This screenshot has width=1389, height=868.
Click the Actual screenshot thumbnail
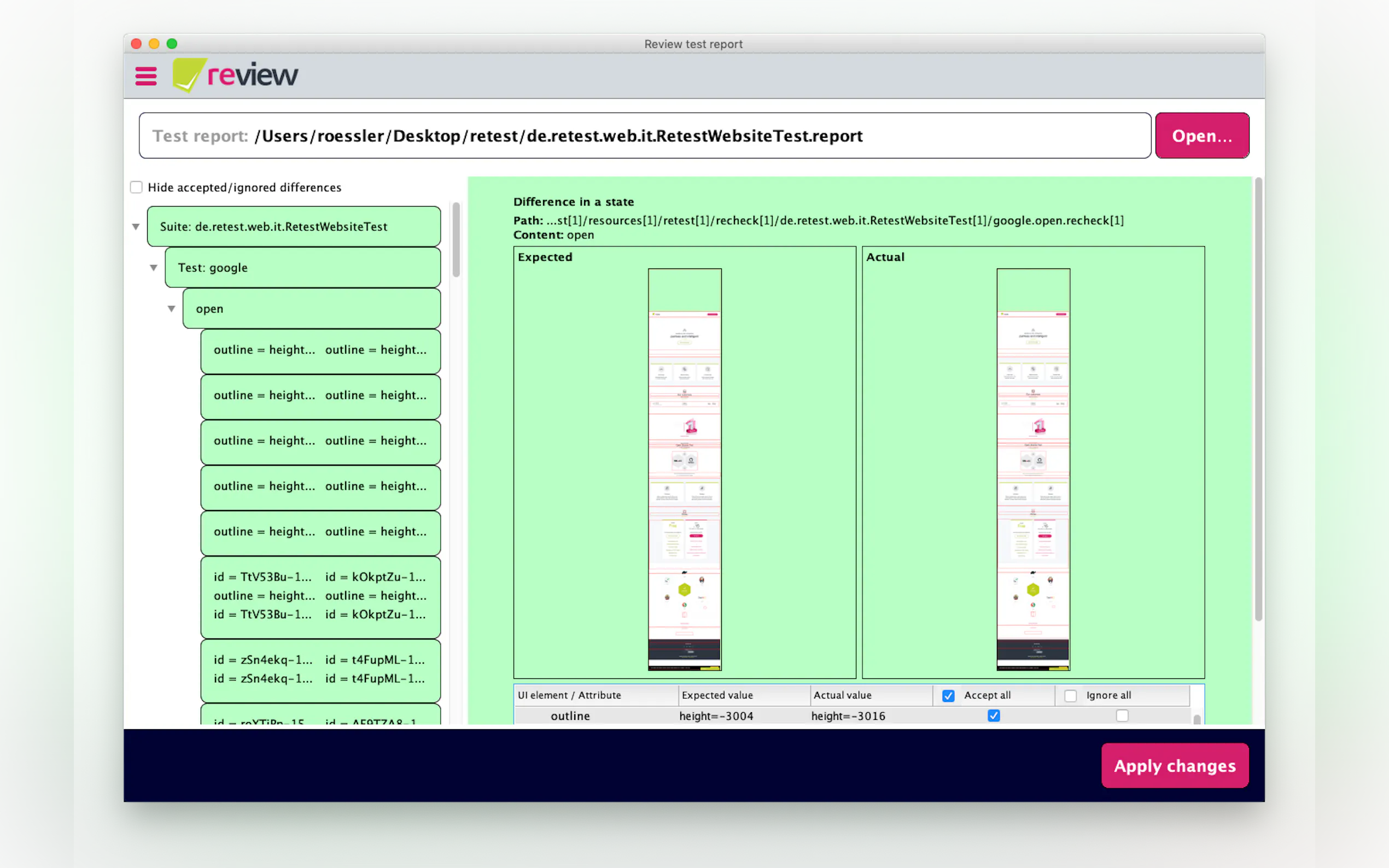(x=1032, y=469)
